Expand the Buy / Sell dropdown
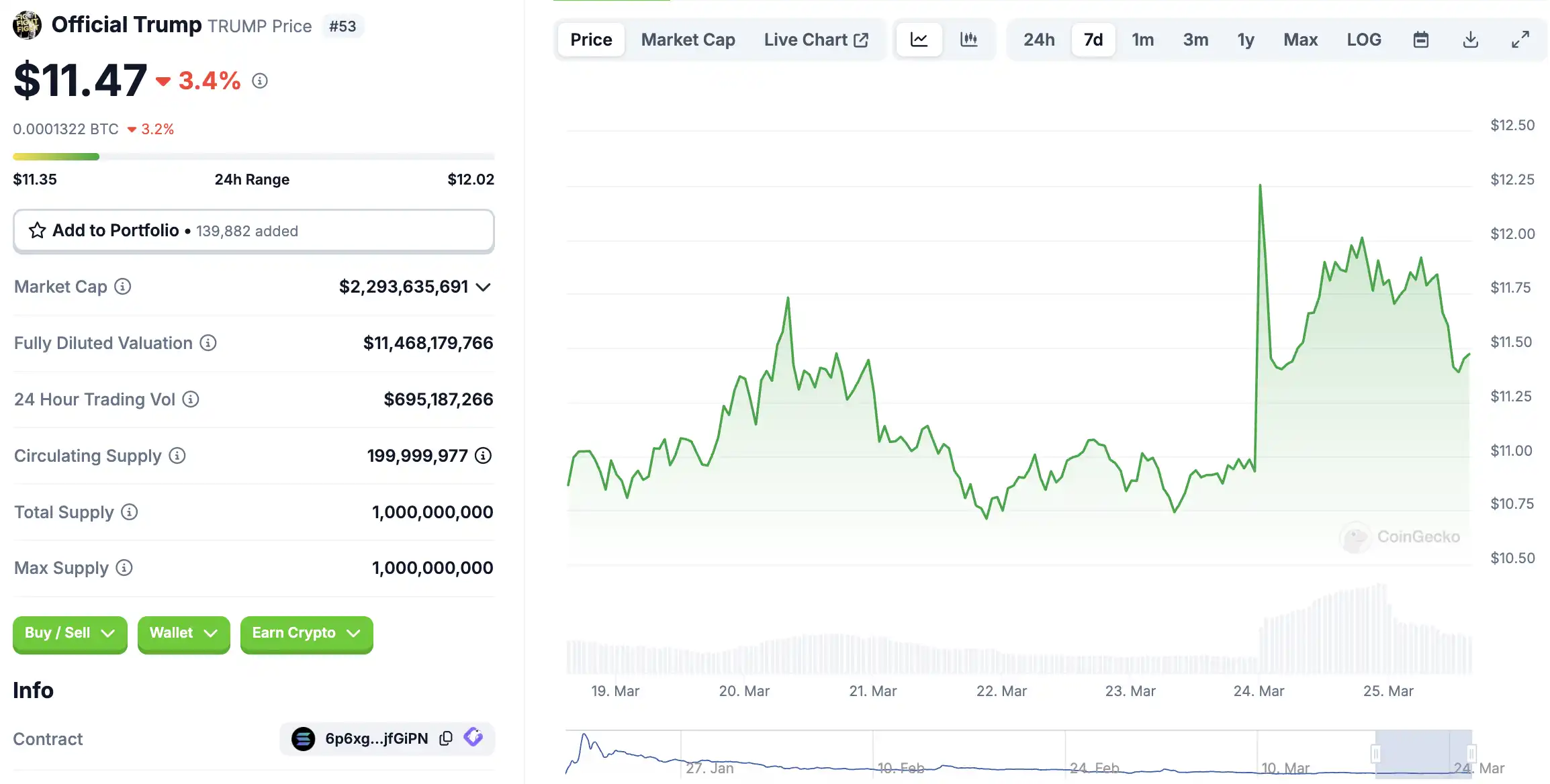 pyautogui.click(x=70, y=633)
